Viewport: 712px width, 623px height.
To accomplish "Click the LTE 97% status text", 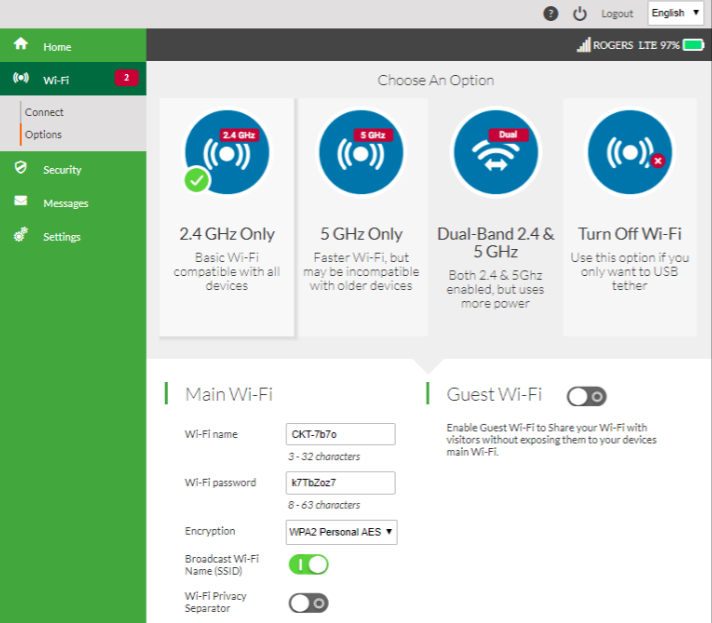I will 659,45.
